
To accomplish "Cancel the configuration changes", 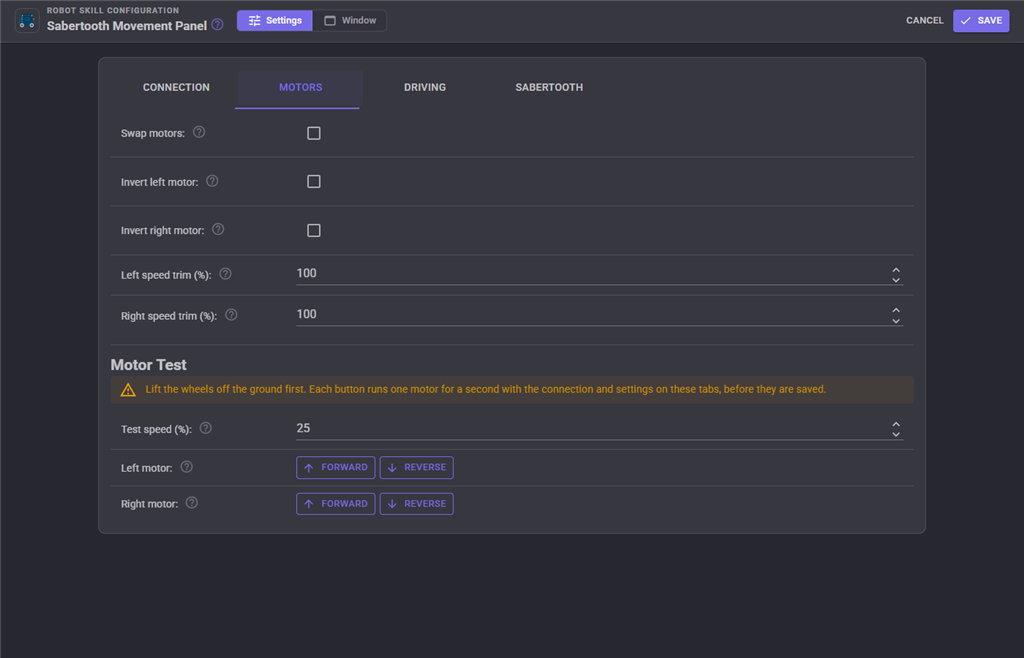I will tap(925, 21).
